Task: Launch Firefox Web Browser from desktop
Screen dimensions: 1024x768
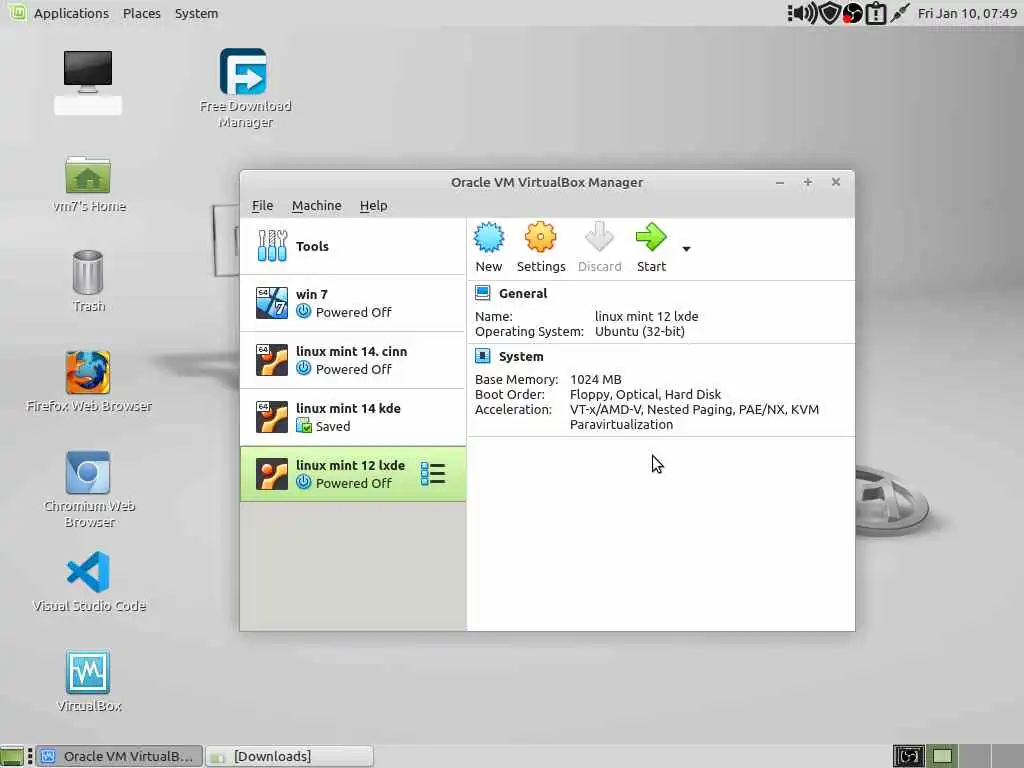Action: coord(88,372)
